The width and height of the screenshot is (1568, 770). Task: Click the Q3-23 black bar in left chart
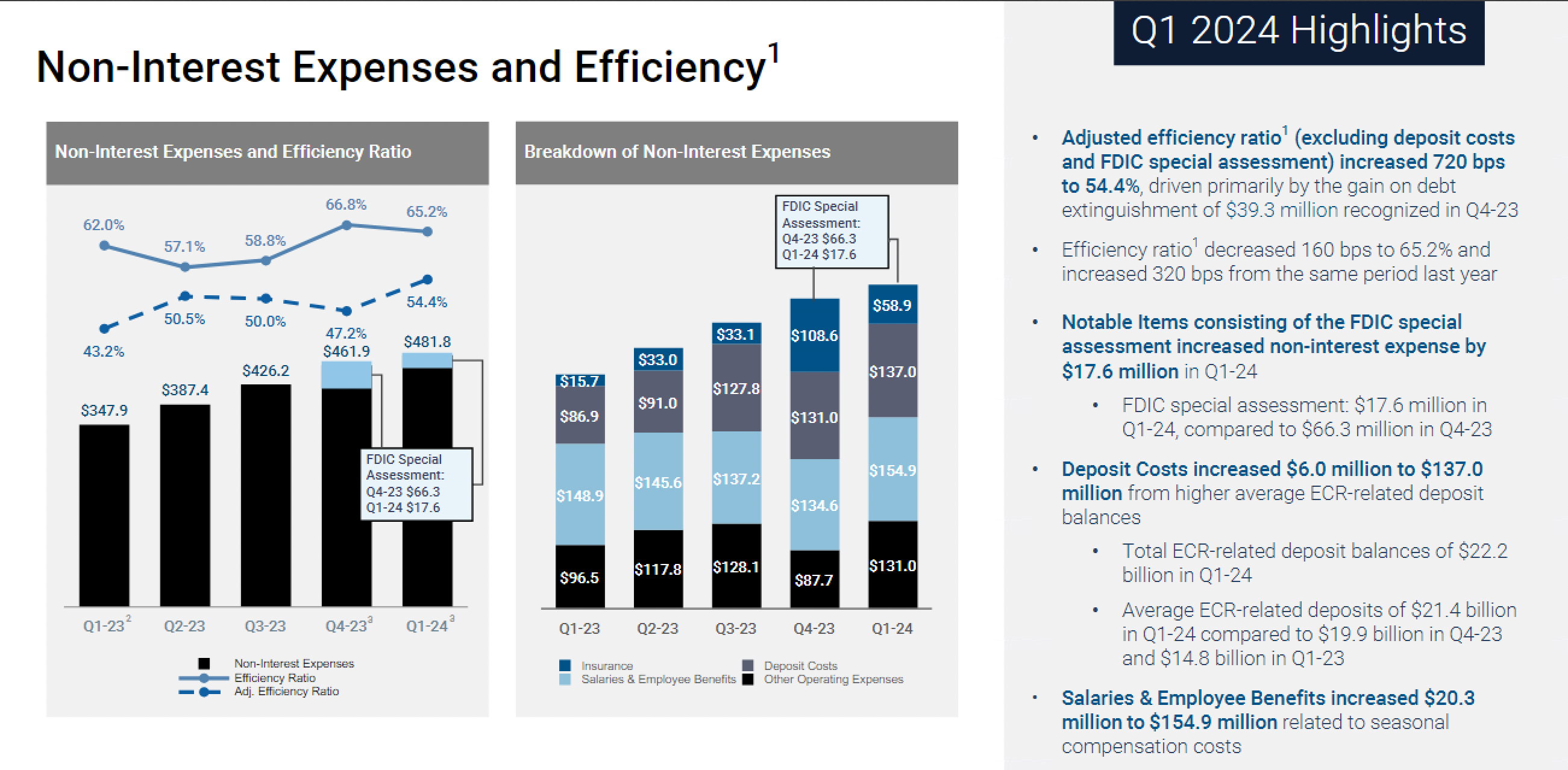pos(266,495)
